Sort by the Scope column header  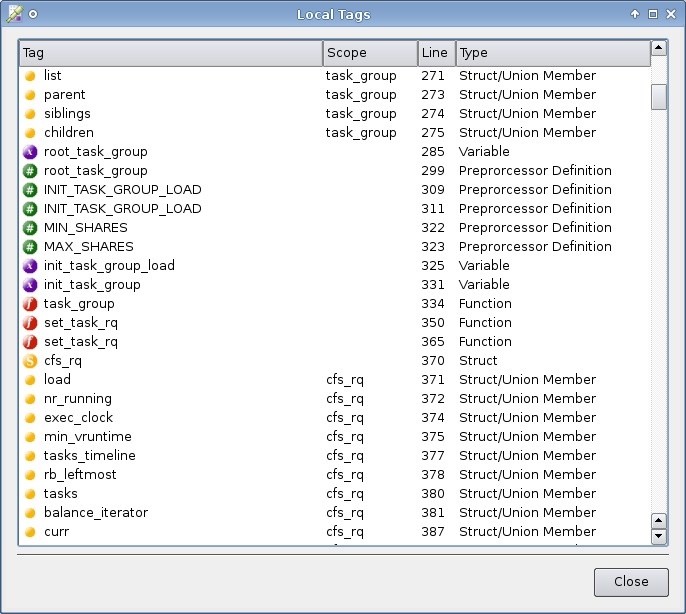pyautogui.click(x=370, y=53)
